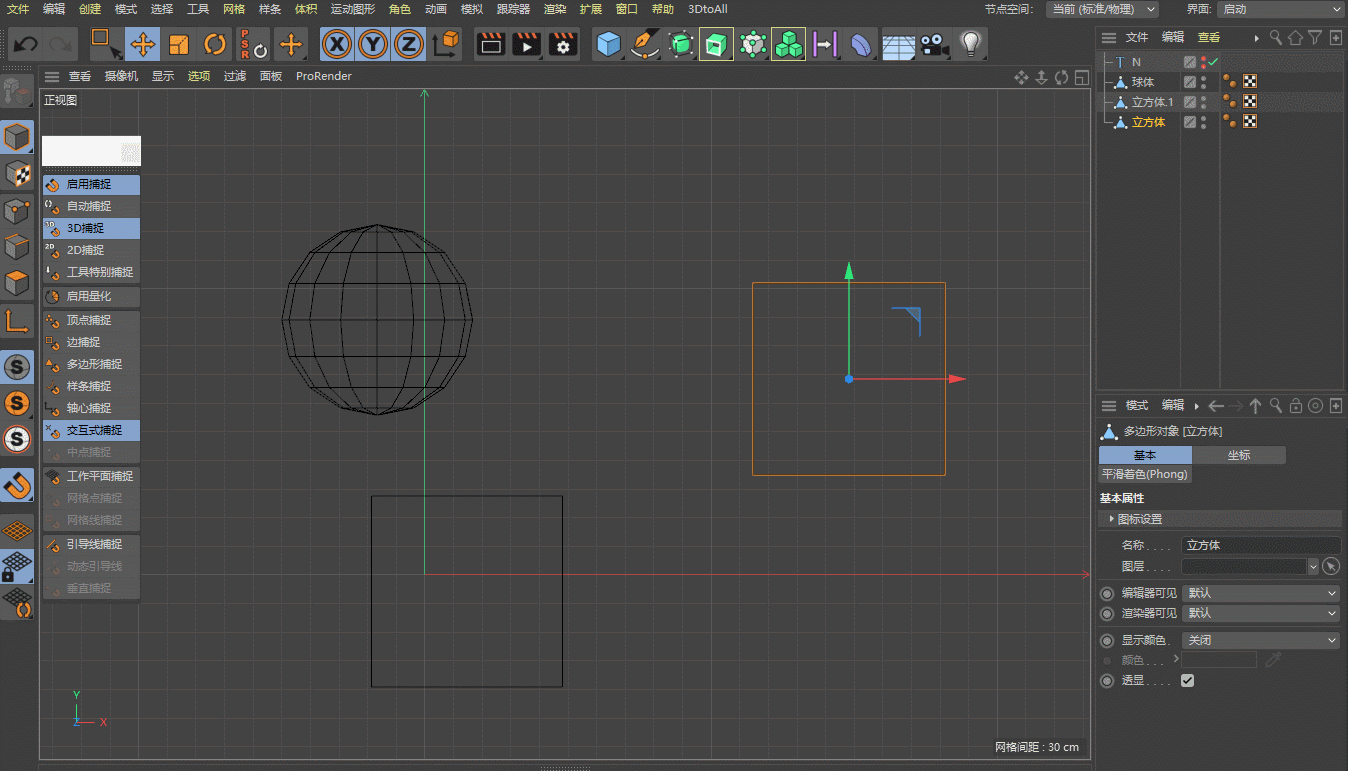Click the 平滑着色(Phong) button

[x=1145, y=474]
